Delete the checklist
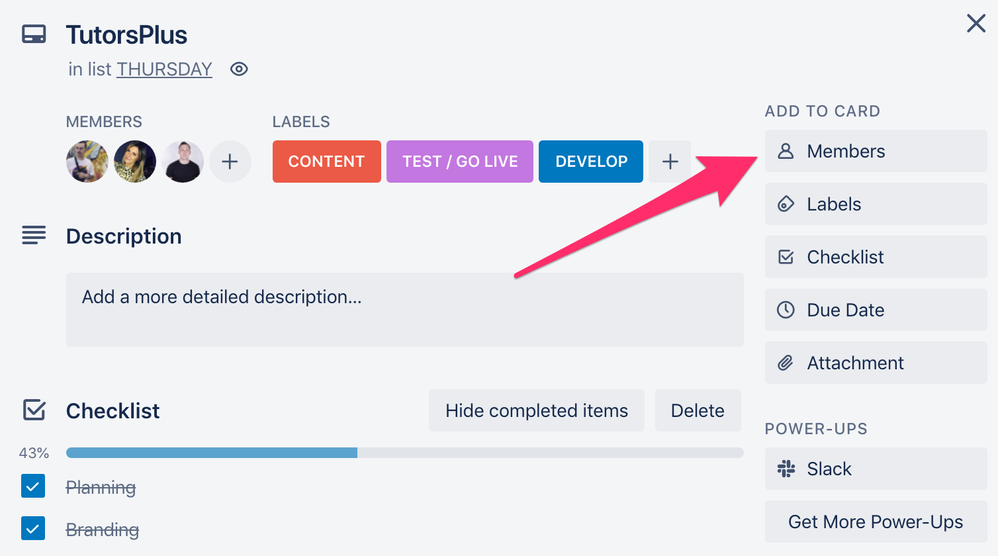 click(697, 411)
